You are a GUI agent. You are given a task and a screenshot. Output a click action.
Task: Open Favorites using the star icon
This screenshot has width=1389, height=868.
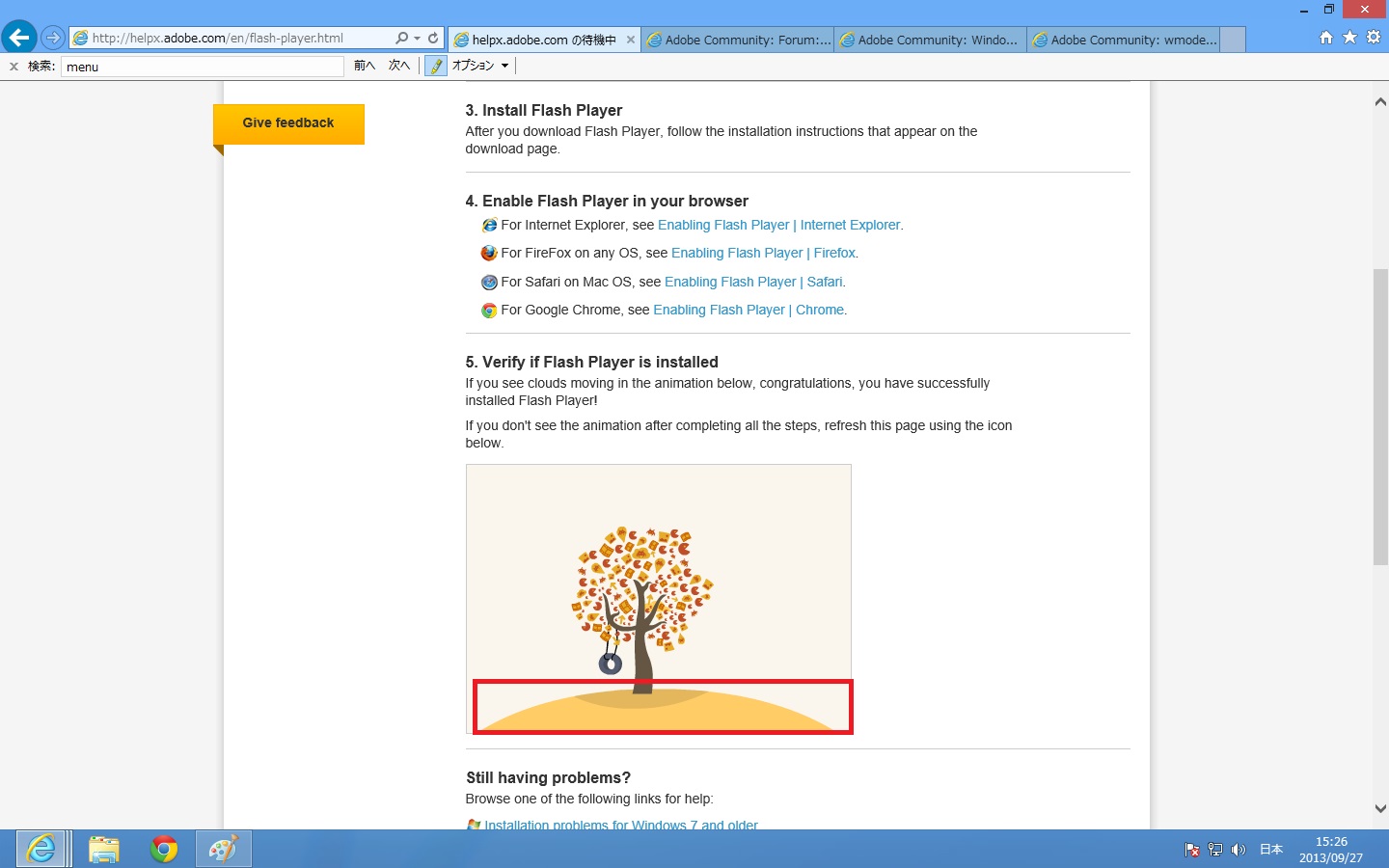1348,36
